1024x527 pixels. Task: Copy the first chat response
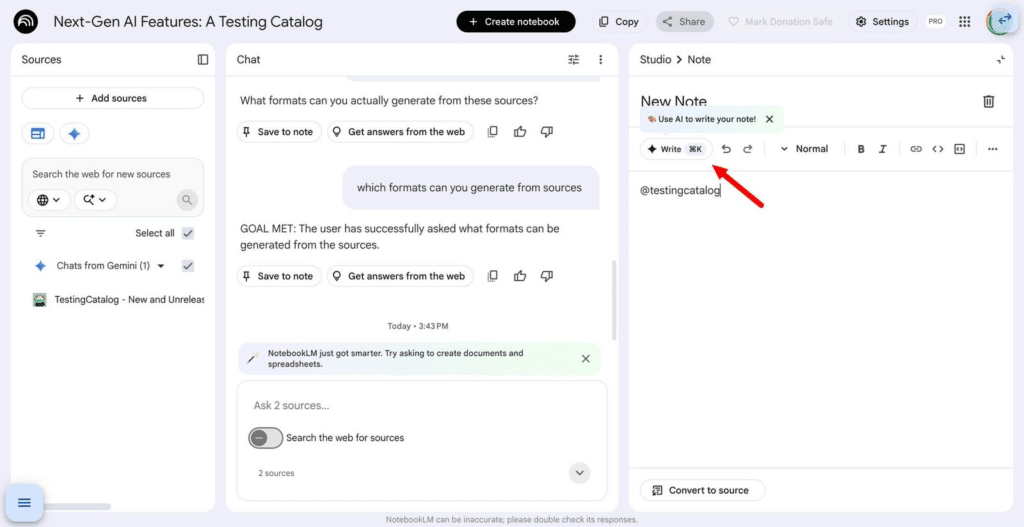(493, 131)
